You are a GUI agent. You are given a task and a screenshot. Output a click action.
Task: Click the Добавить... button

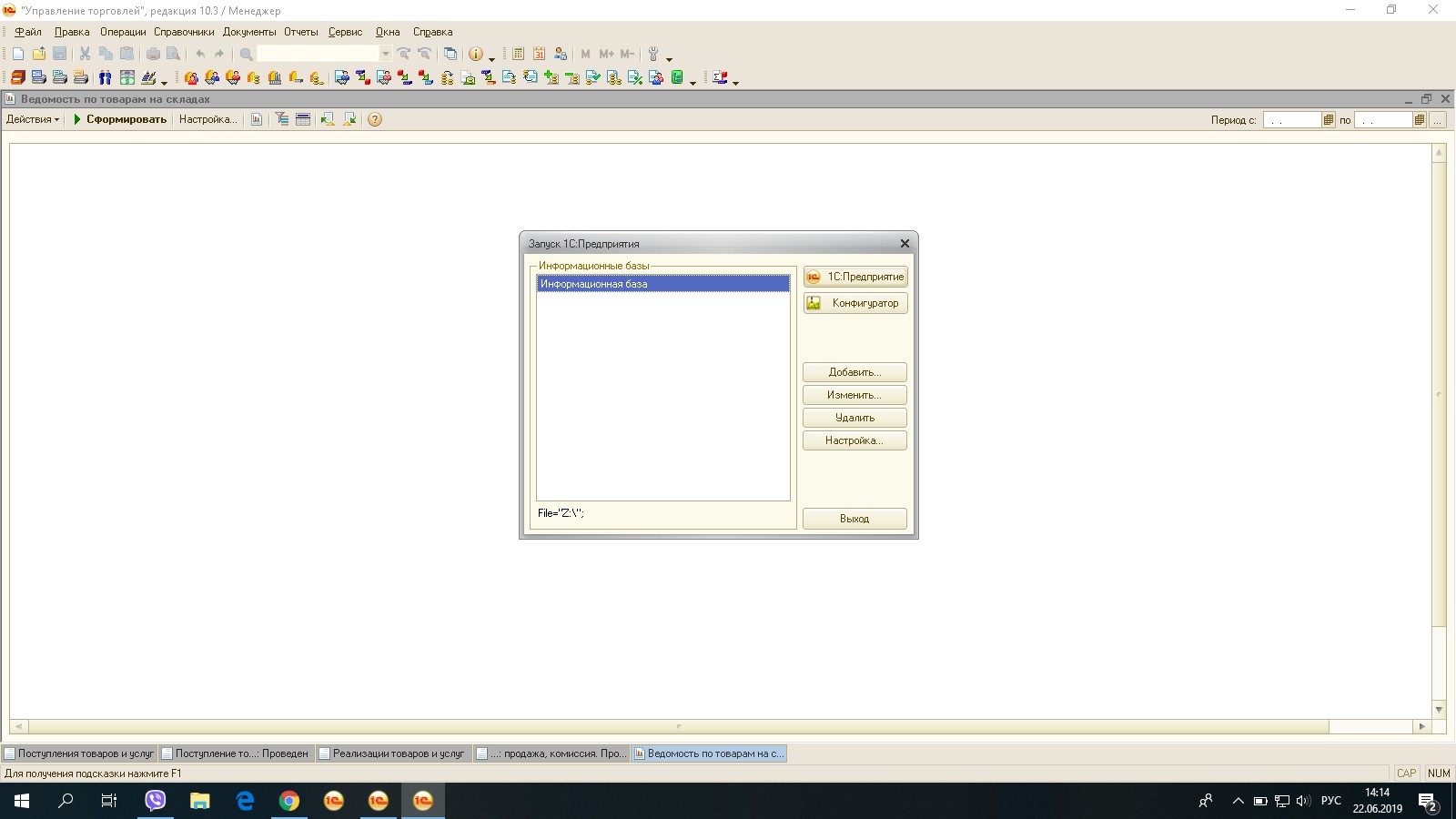click(x=854, y=372)
